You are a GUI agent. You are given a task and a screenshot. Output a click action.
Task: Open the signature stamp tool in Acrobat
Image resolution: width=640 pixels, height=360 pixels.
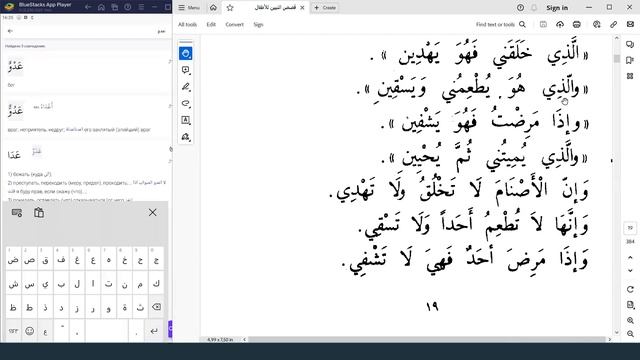186,137
